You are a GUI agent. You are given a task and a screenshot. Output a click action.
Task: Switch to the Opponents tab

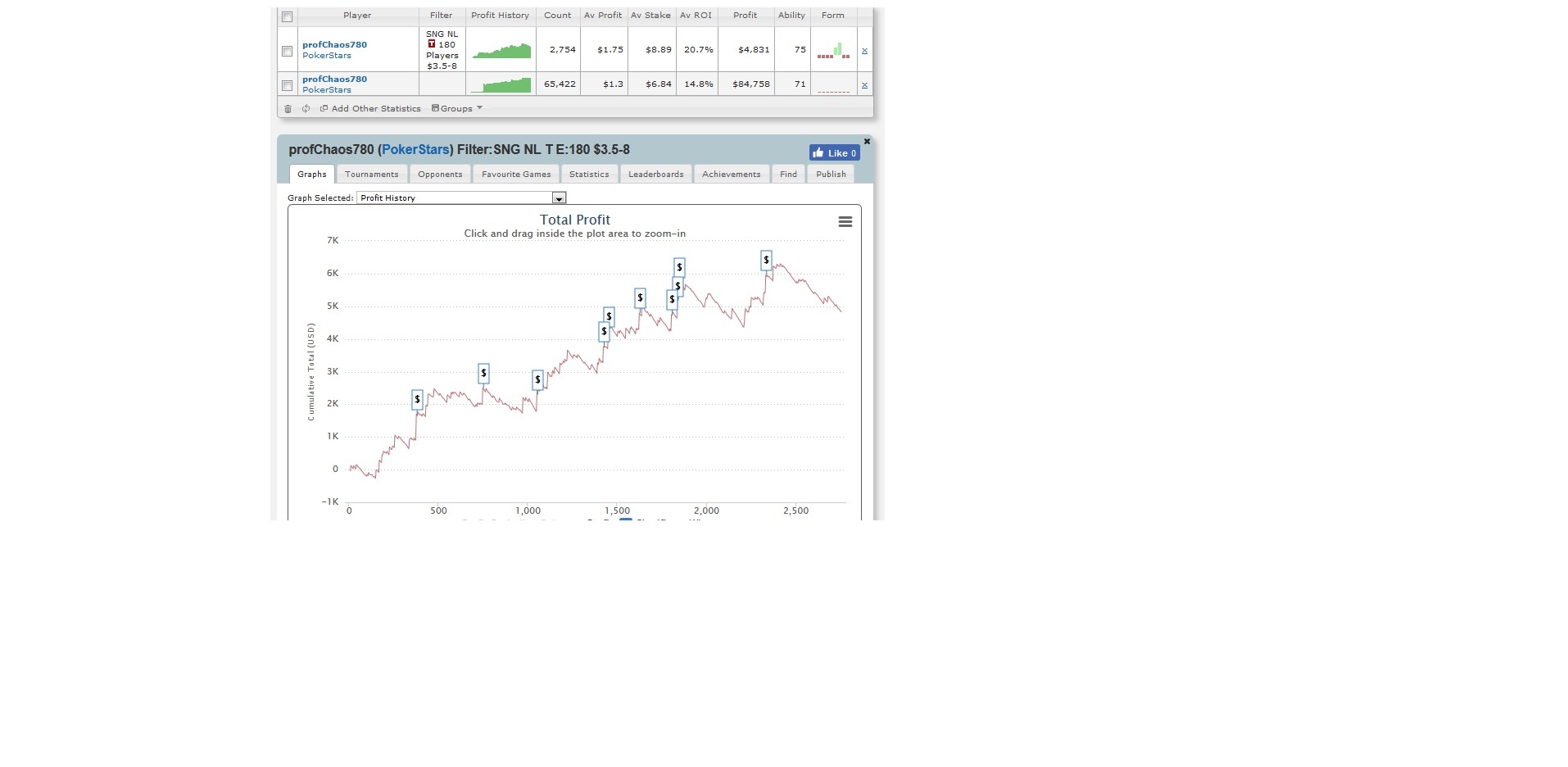pyautogui.click(x=440, y=174)
